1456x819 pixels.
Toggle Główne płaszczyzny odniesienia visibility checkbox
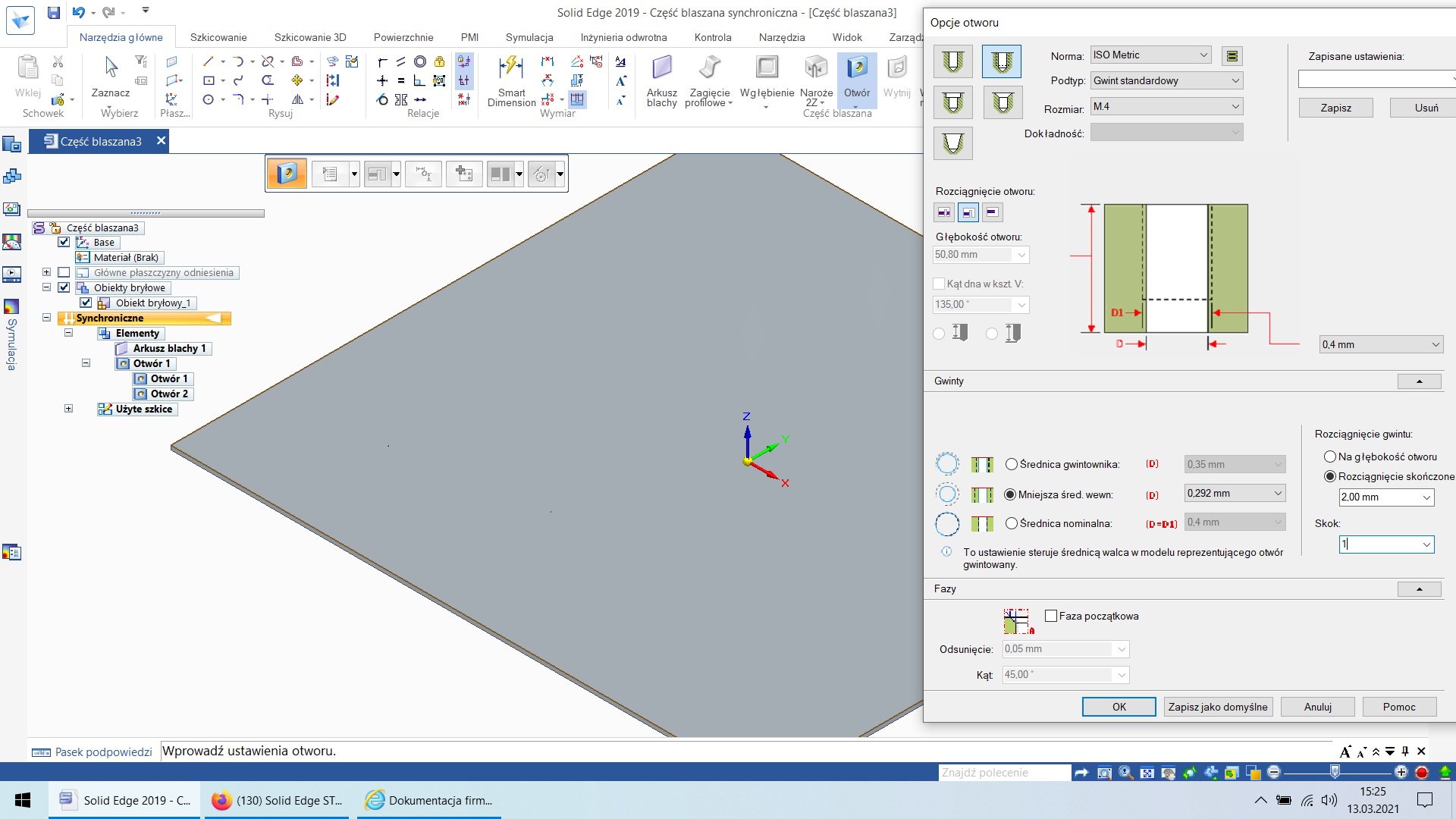pyautogui.click(x=64, y=272)
